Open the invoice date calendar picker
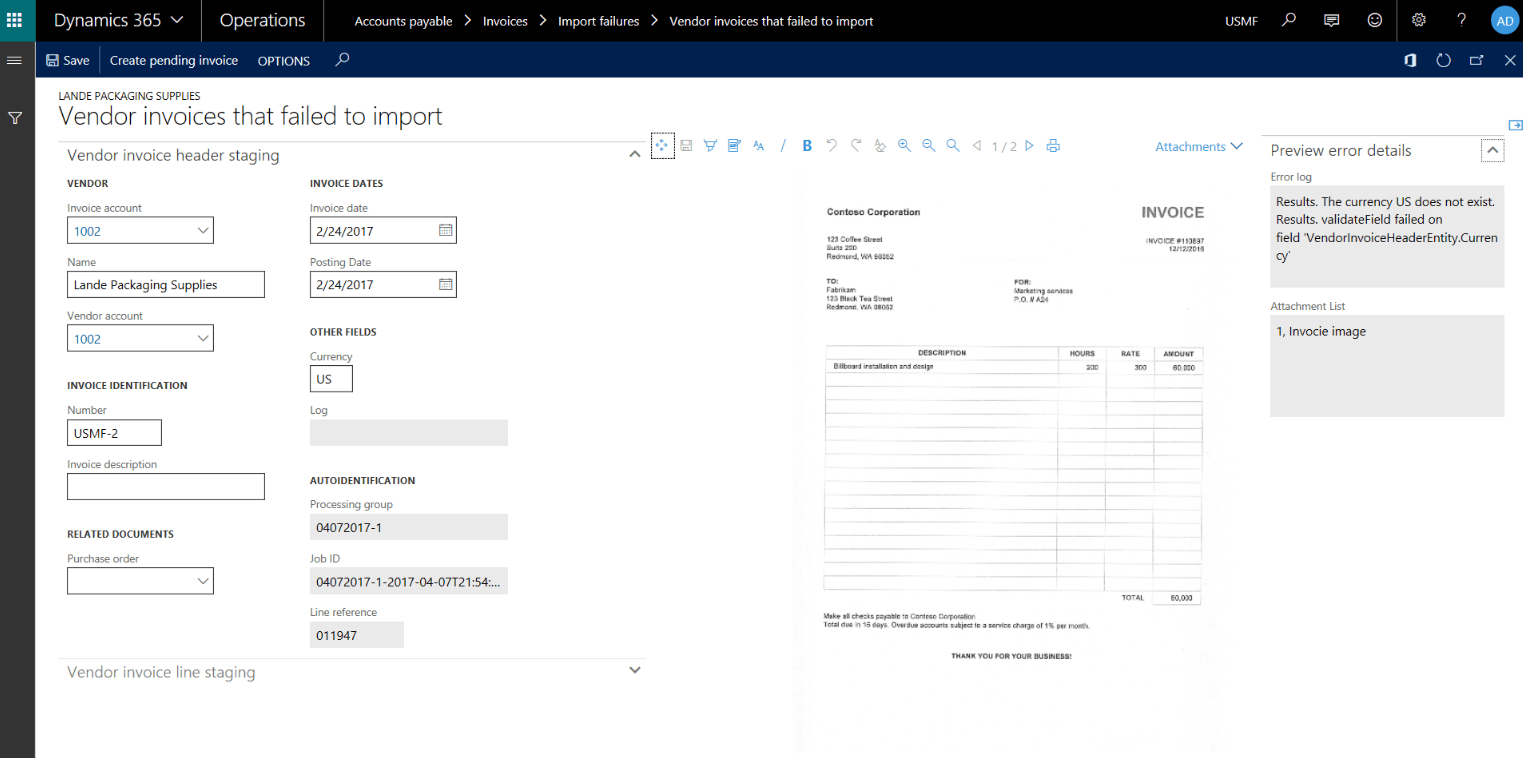This screenshot has width=1523, height=758. [x=445, y=230]
